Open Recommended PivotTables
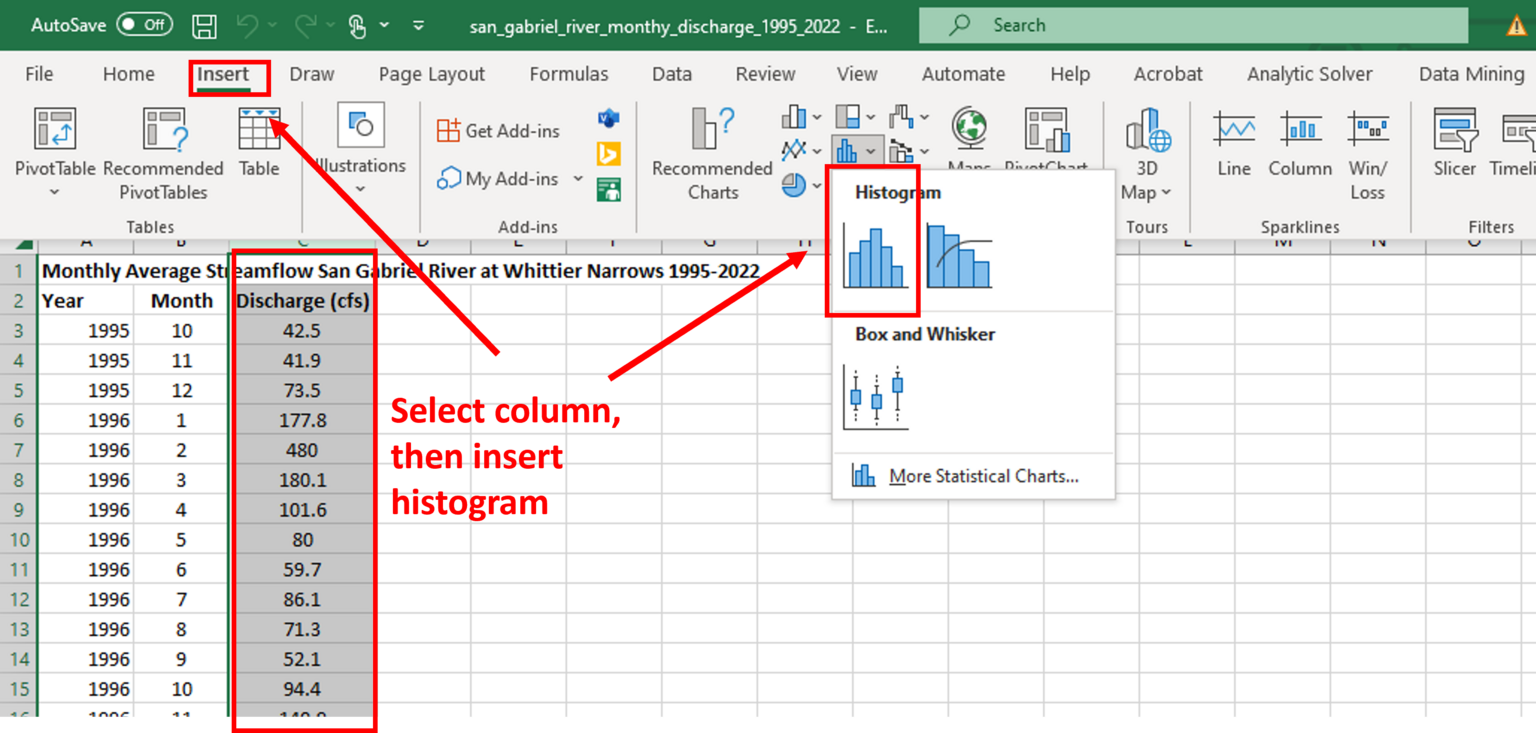1536x733 pixels. pyautogui.click(x=163, y=153)
